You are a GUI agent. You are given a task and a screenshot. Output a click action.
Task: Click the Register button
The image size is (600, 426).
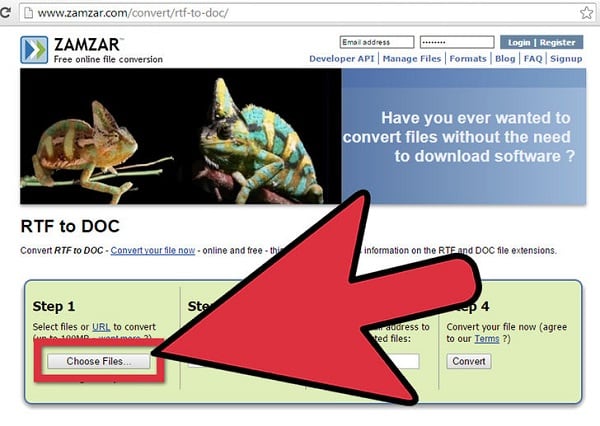point(558,42)
